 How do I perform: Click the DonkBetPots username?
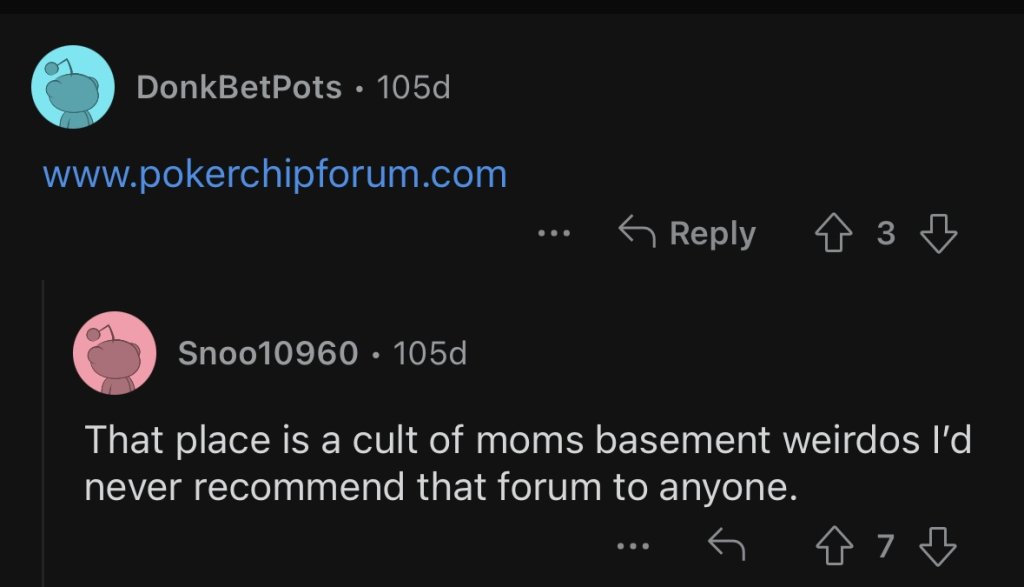point(239,88)
